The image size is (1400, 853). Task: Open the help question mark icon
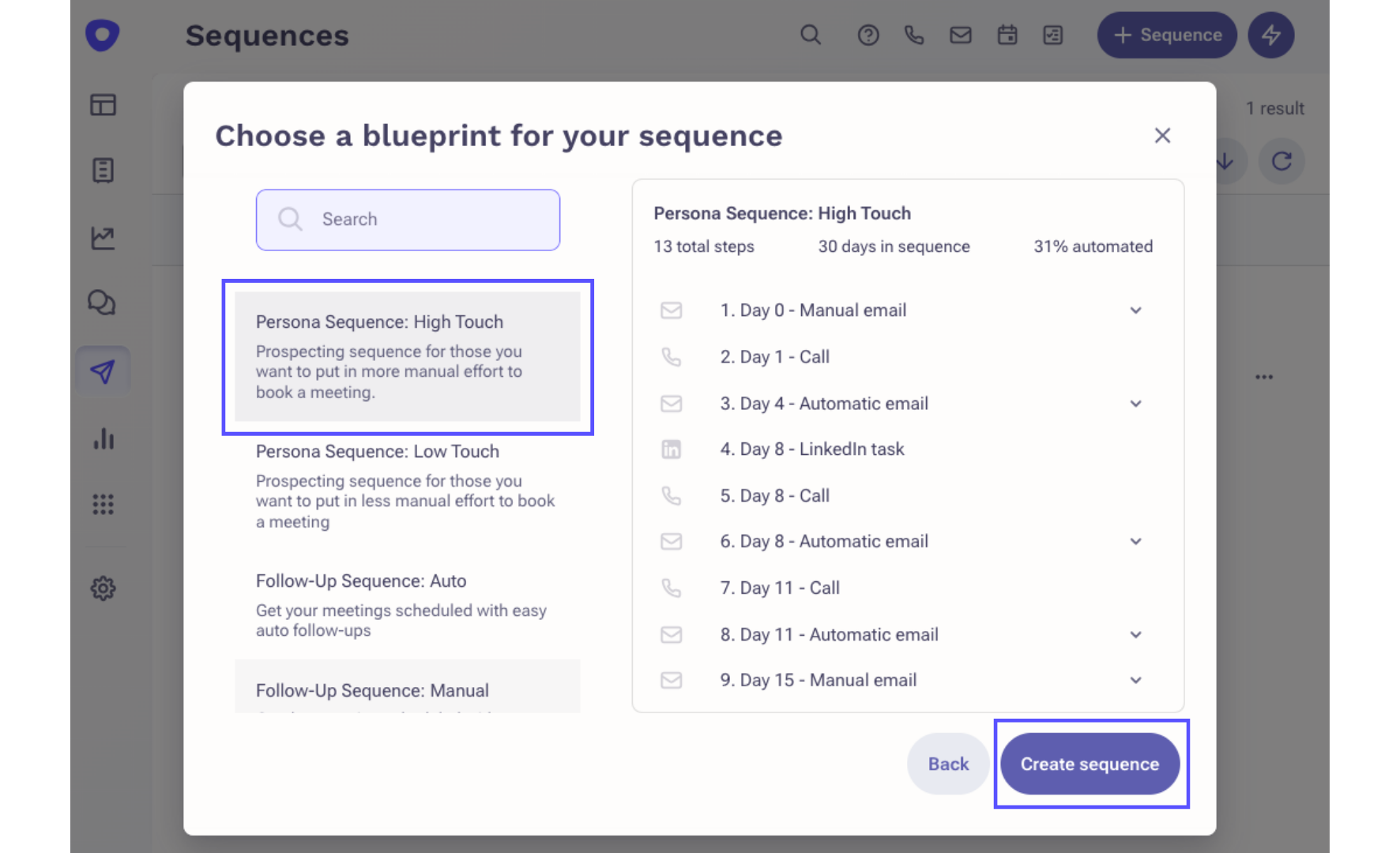point(868,35)
